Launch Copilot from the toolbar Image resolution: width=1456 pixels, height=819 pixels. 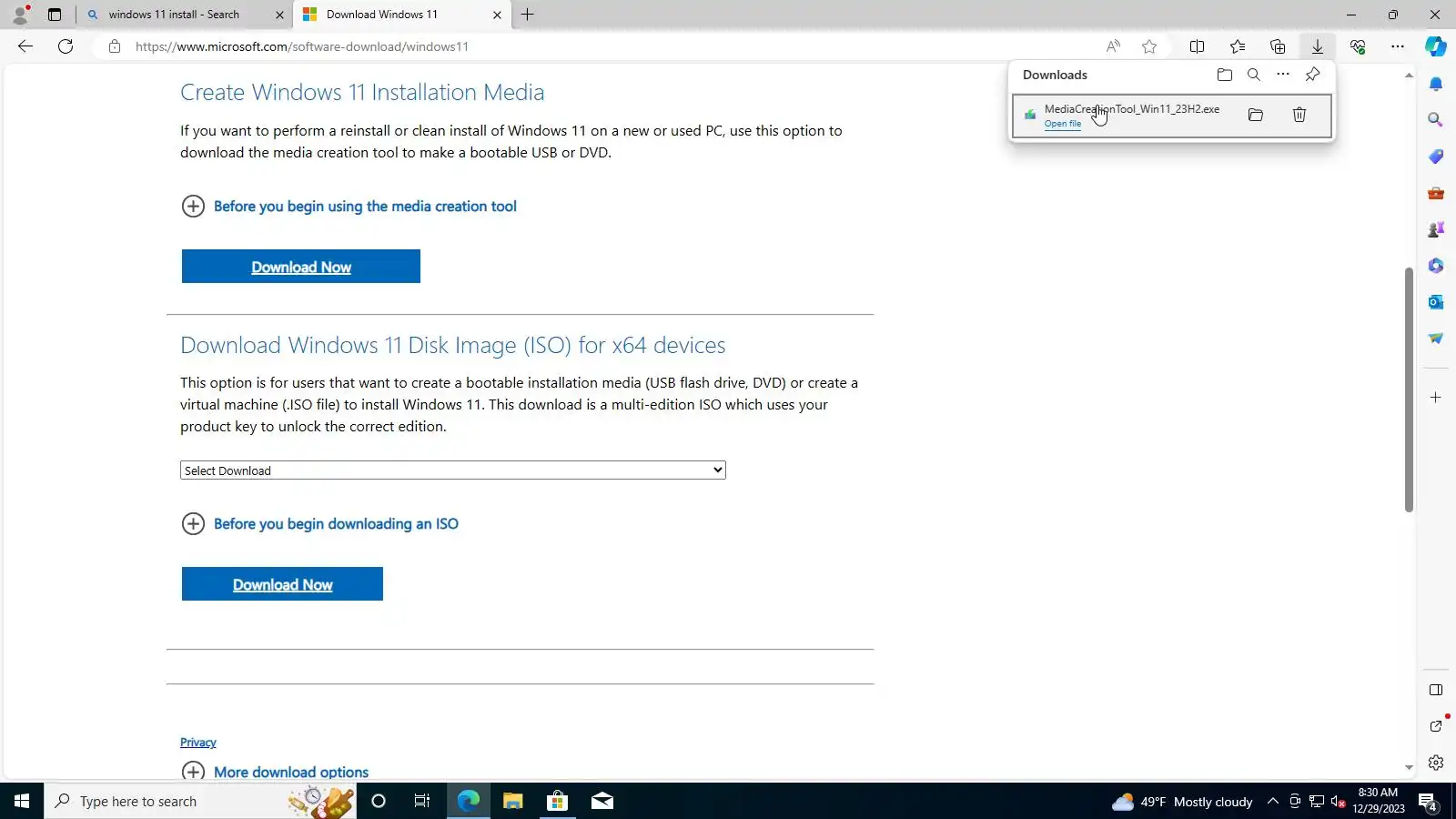(x=1436, y=46)
